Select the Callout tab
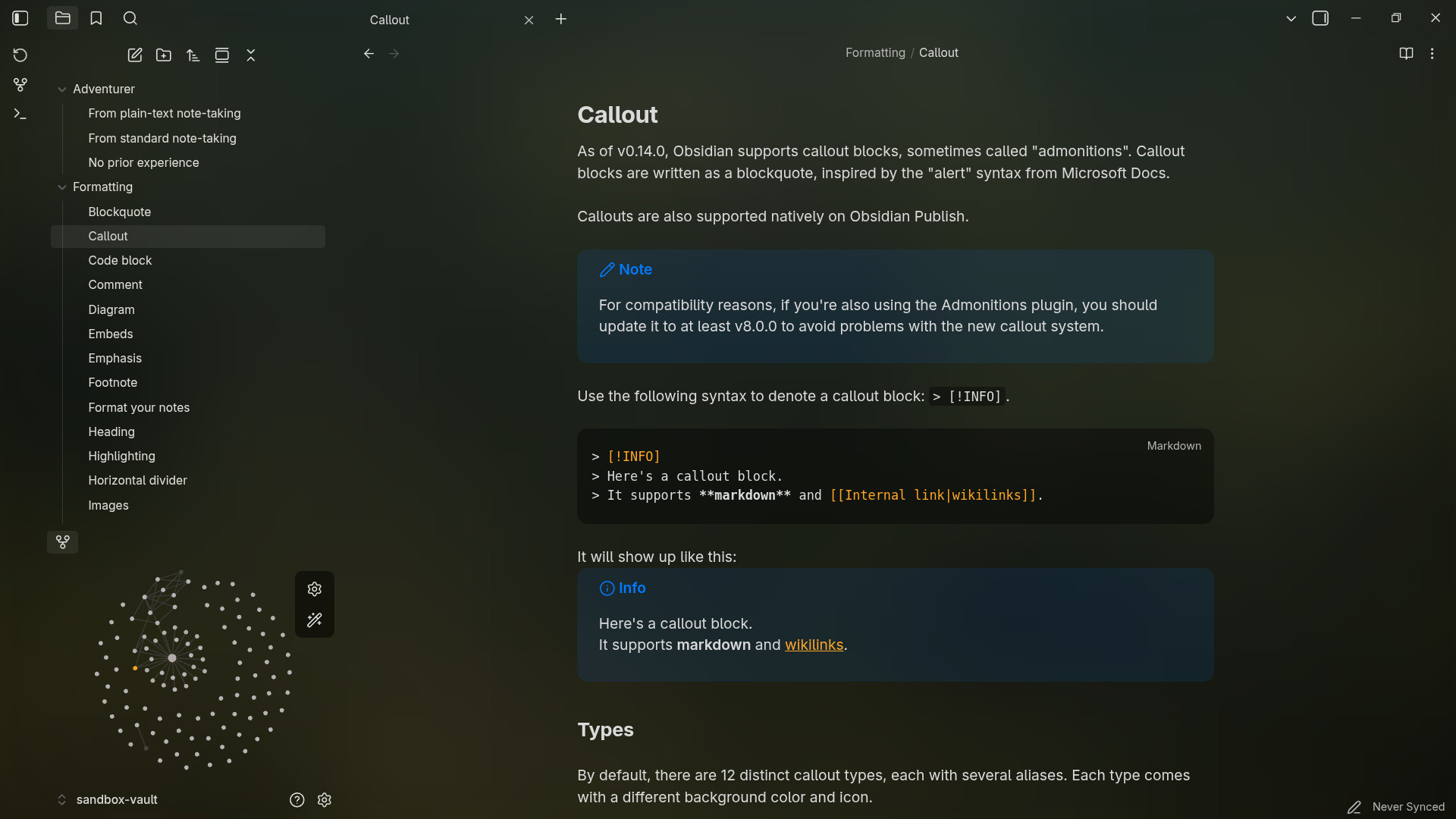1456x819 pixels. coord(390,20)
